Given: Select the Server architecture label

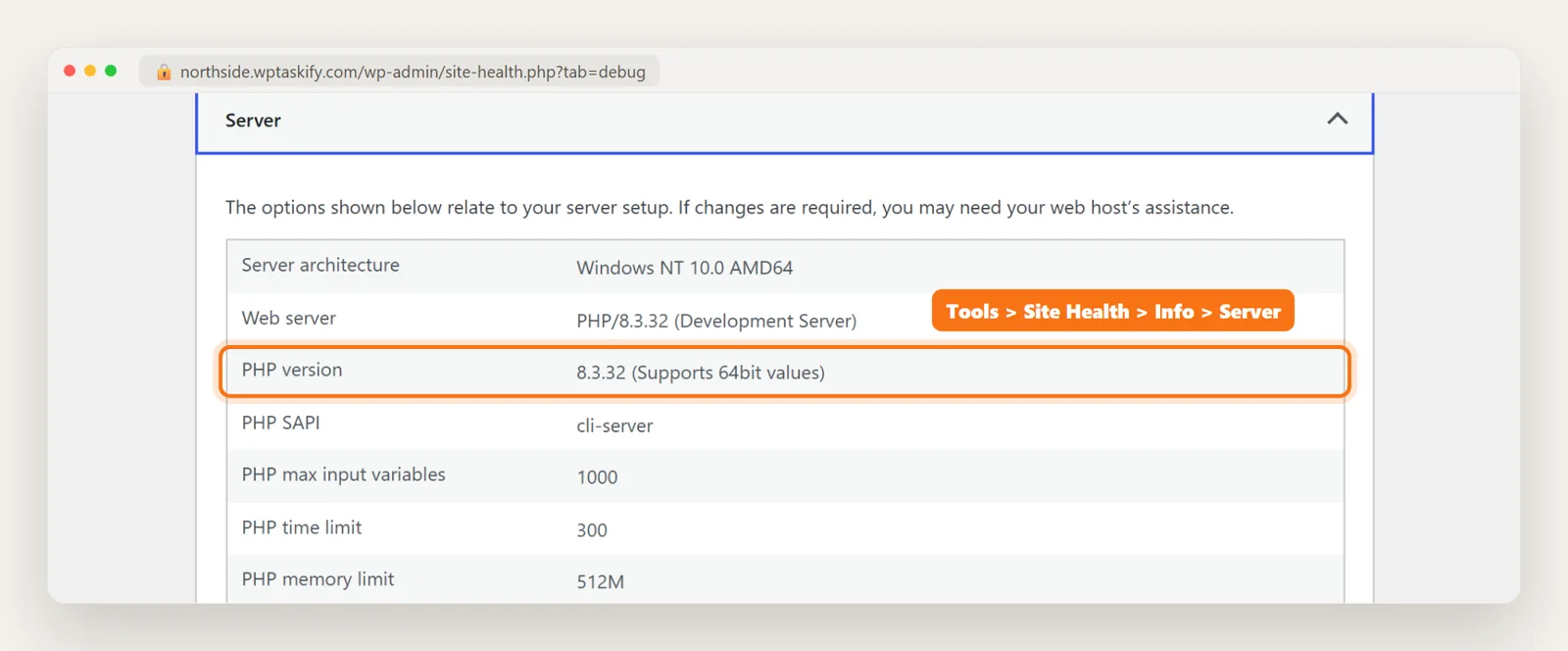Looking at the screenshot, I should click(x=320, y=265).
